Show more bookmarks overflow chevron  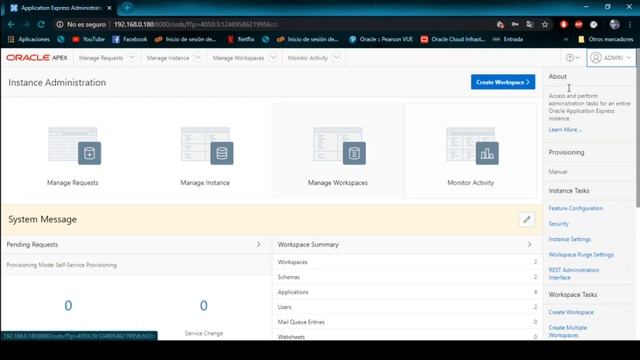pyautogui.click(x=566, y=39)
